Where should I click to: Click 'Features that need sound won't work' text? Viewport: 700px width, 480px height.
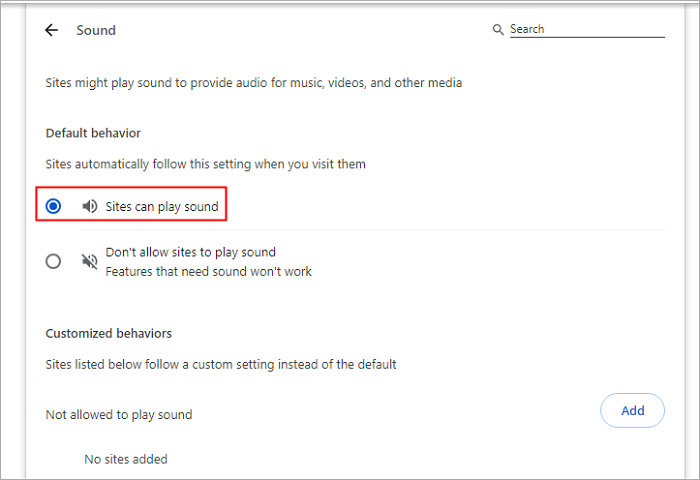(208, 271)
